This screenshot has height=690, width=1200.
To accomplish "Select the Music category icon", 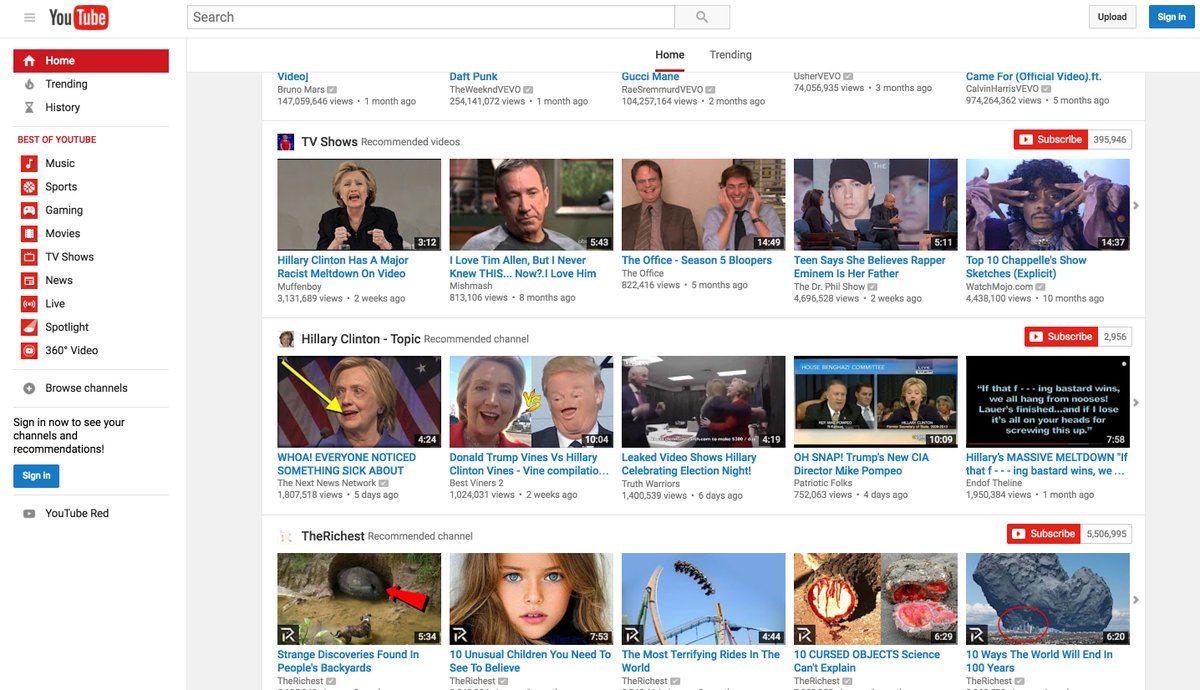I will [29, 163].
